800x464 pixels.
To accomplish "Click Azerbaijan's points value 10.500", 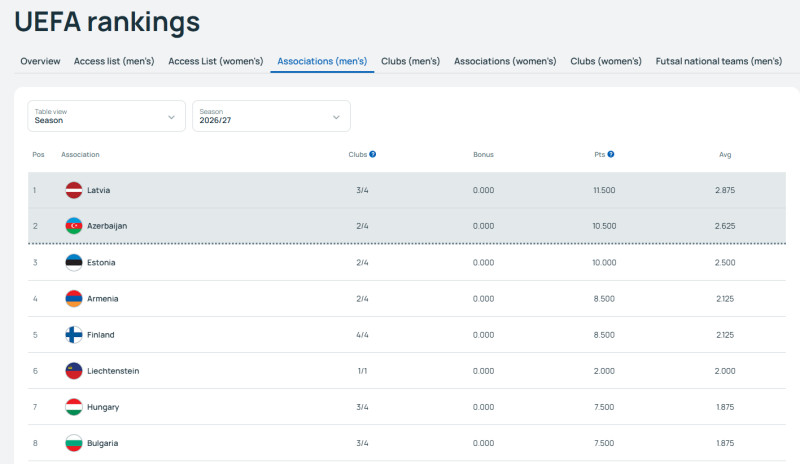I will (x=604, y=226).
